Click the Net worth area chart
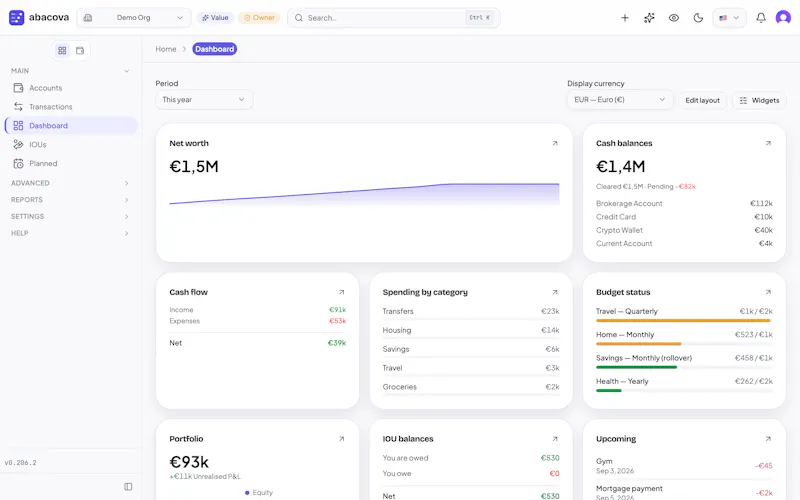The width and height of the screenshot is (800, 500). pos(364,194)
